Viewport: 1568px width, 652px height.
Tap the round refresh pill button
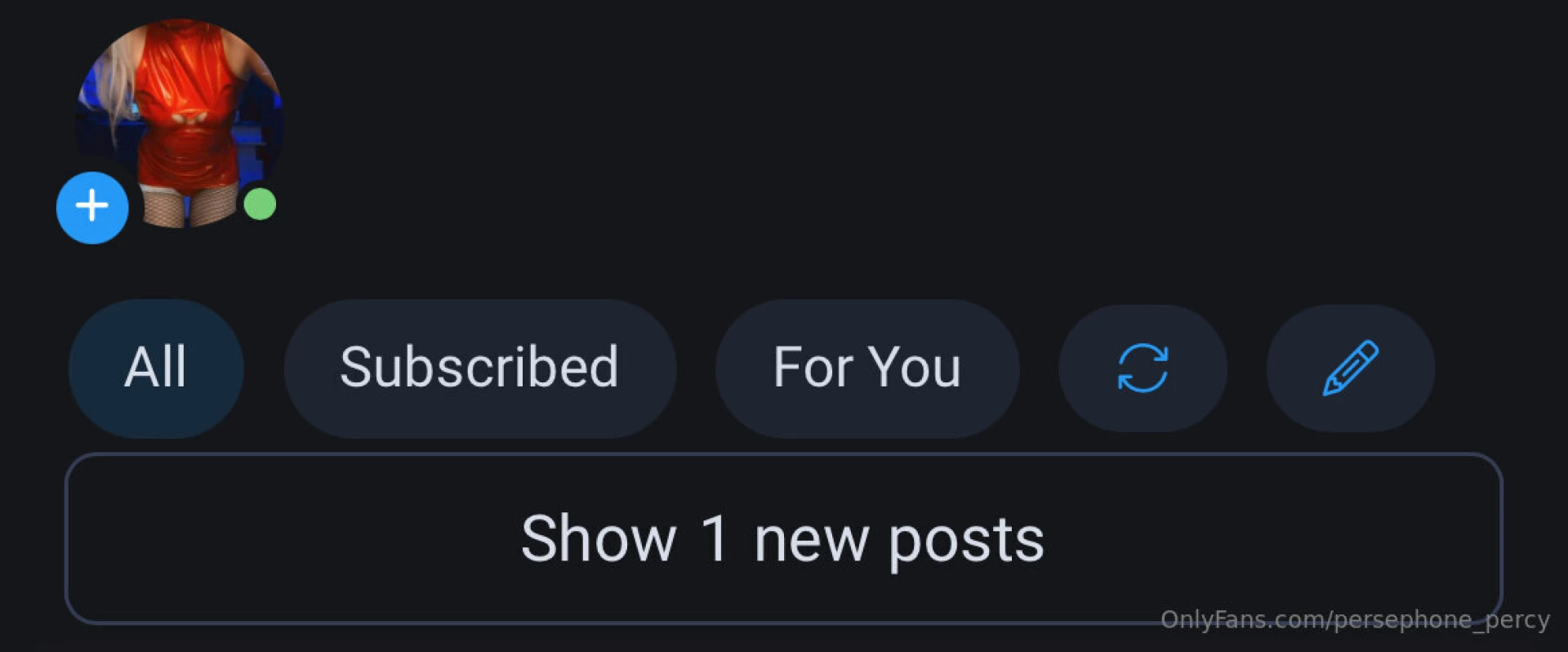pos(1143,368)
